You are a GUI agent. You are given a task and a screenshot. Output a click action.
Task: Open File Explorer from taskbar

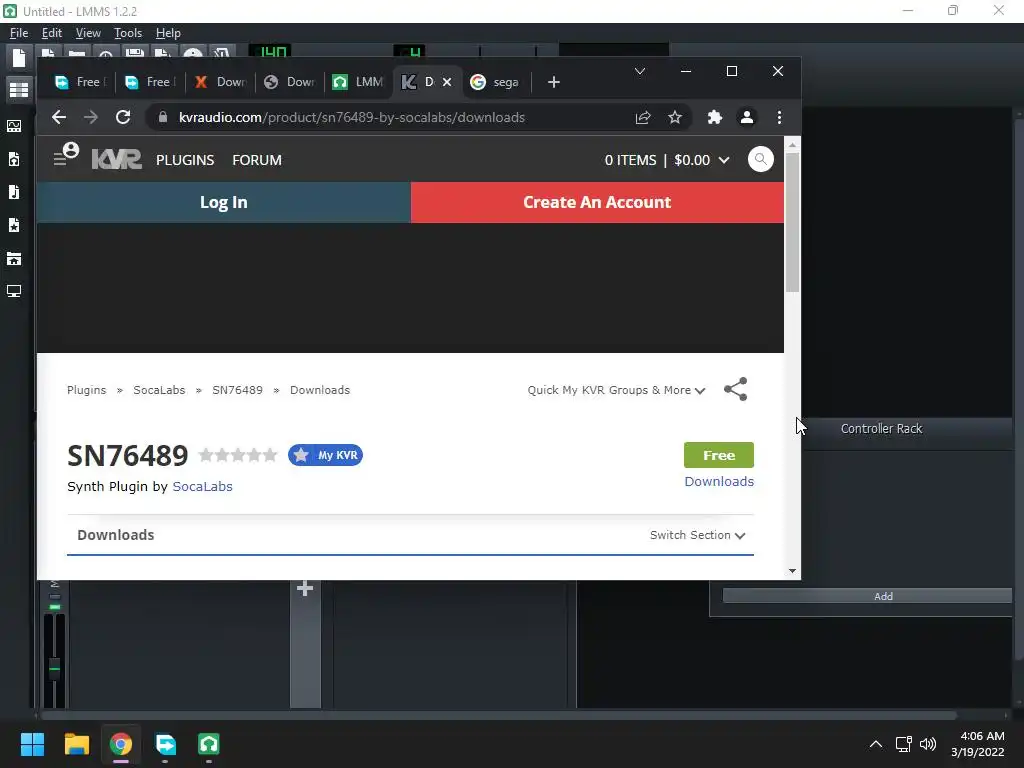(76, 744)
